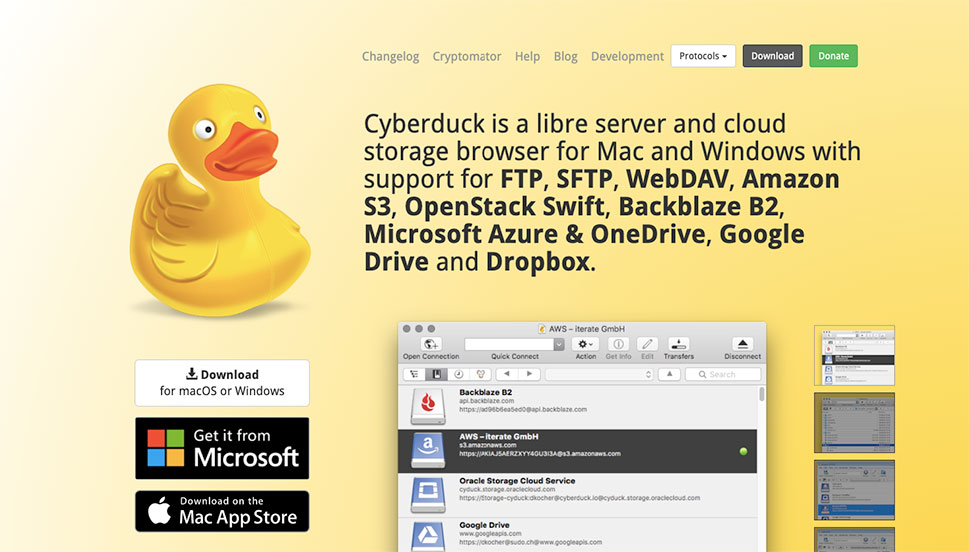Click the green connection status dot

pos(743,451)
